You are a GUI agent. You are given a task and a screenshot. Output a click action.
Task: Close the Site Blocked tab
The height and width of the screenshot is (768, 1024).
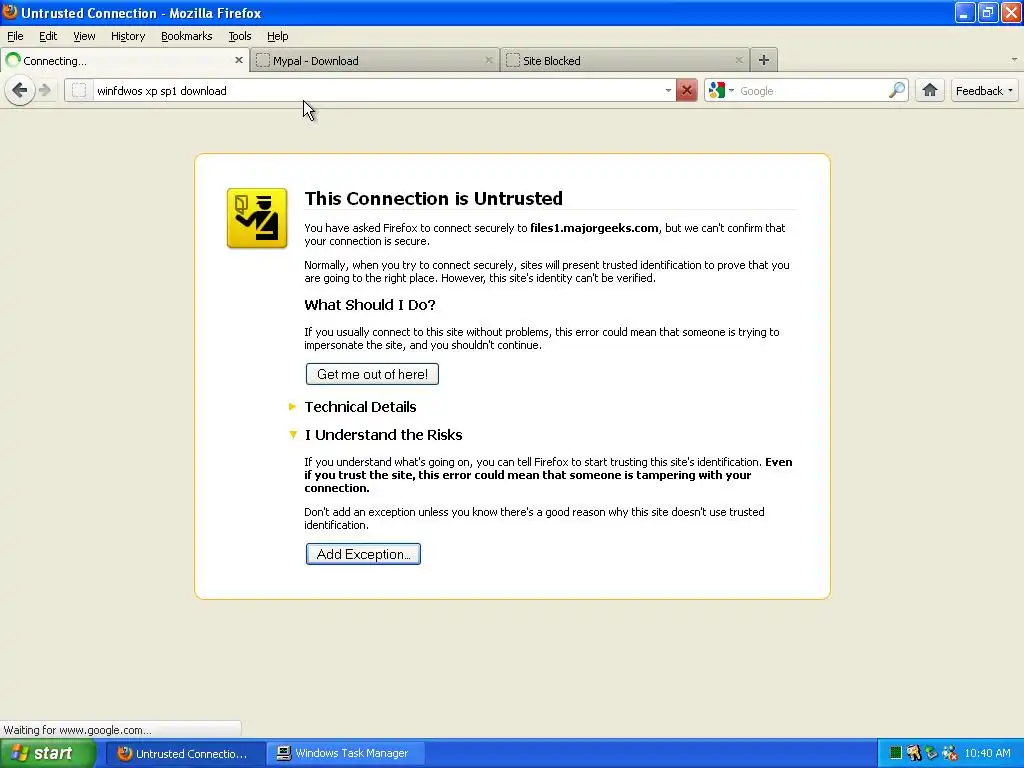click(739, 60)
